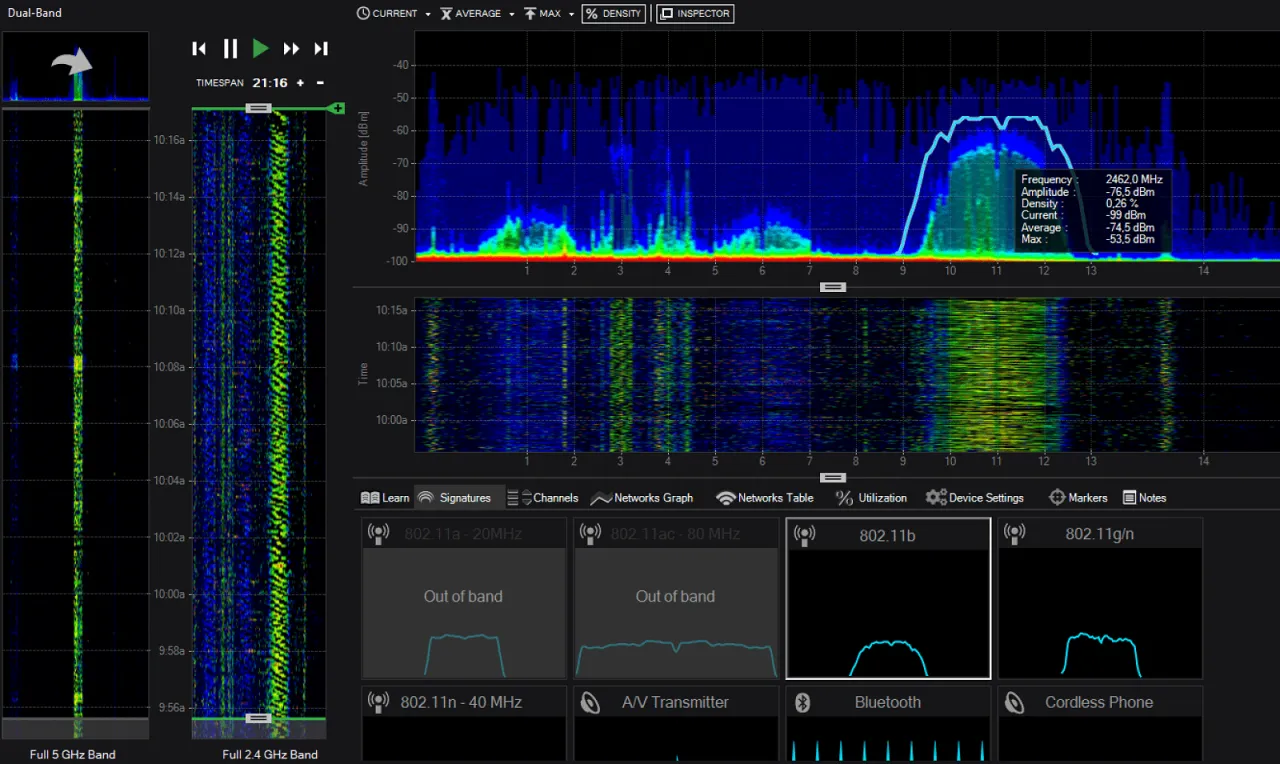Click the green add marker icon
This screenshot has width=1280, height=764.
(337, 108)
